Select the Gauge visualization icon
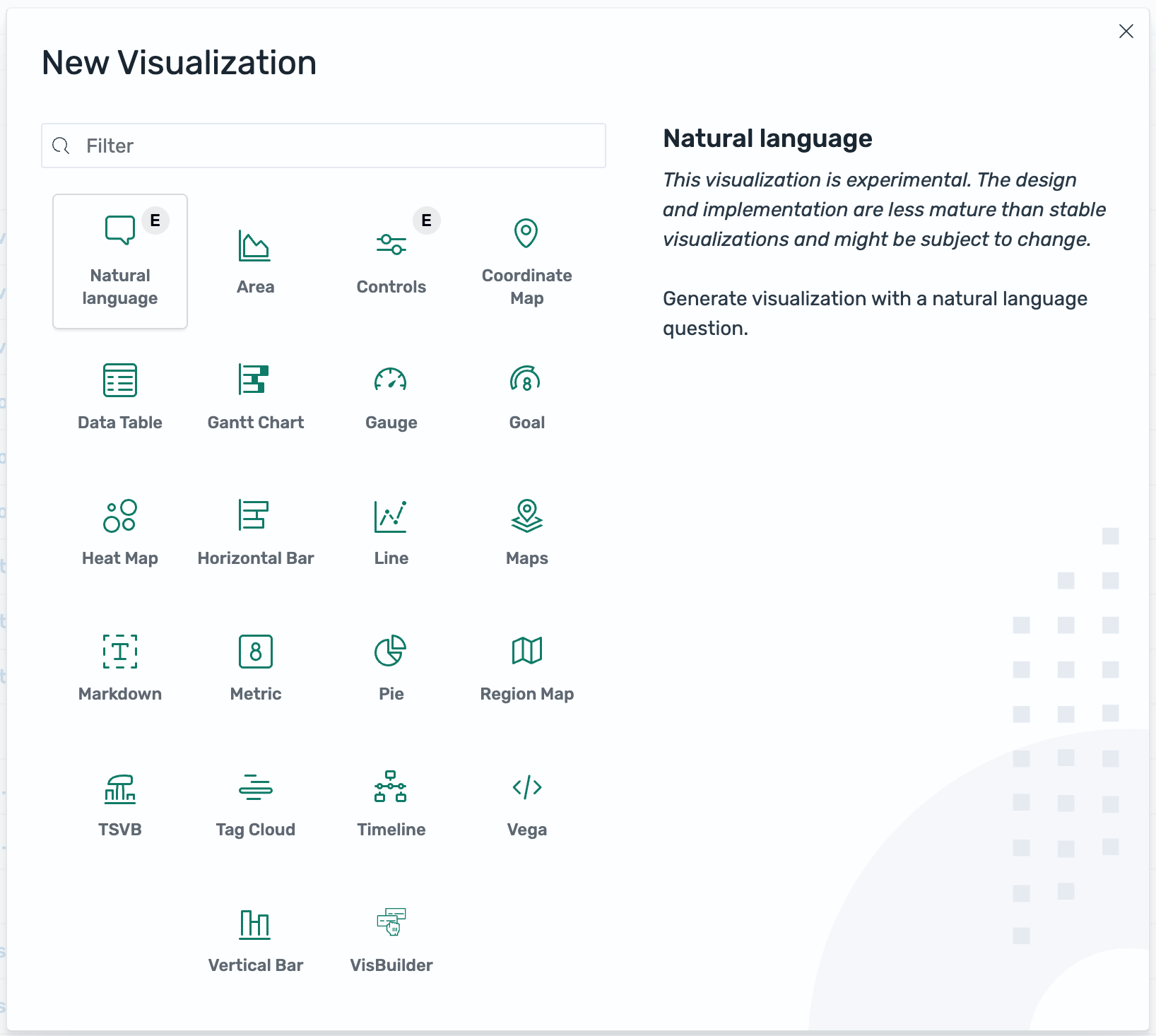The image size is (1156, 1036). 391,396
